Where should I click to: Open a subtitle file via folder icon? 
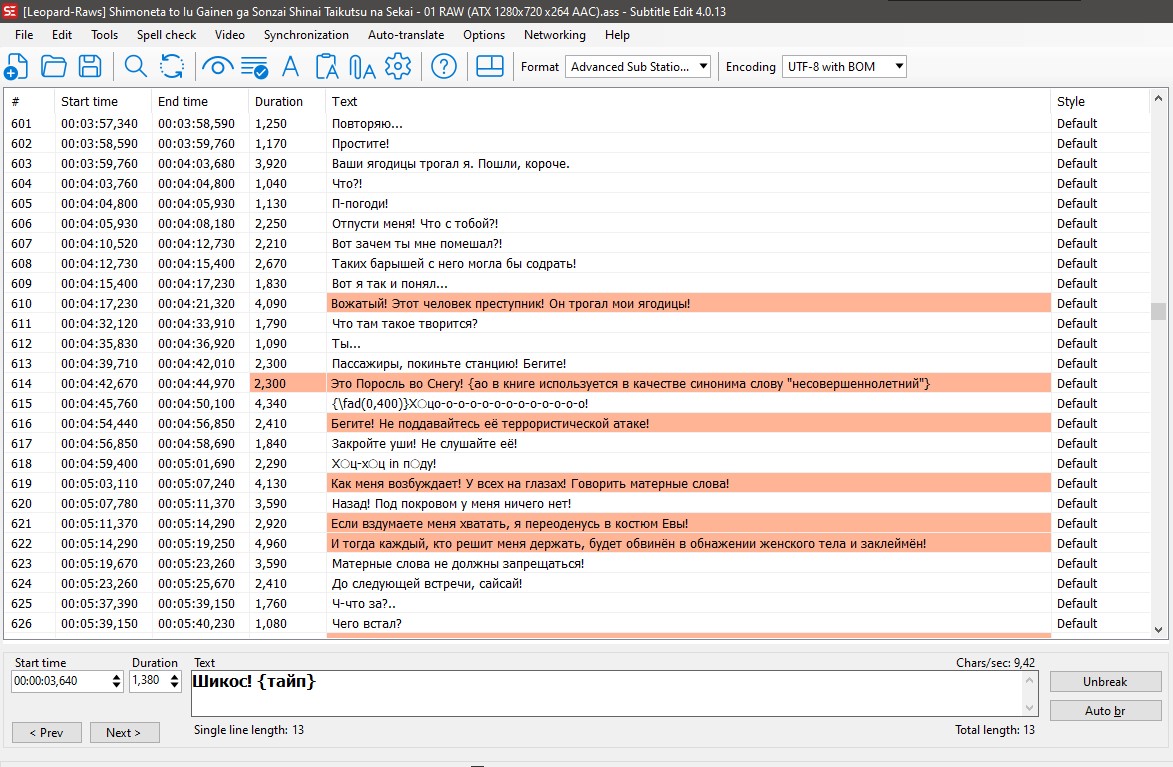pos(53,67)
